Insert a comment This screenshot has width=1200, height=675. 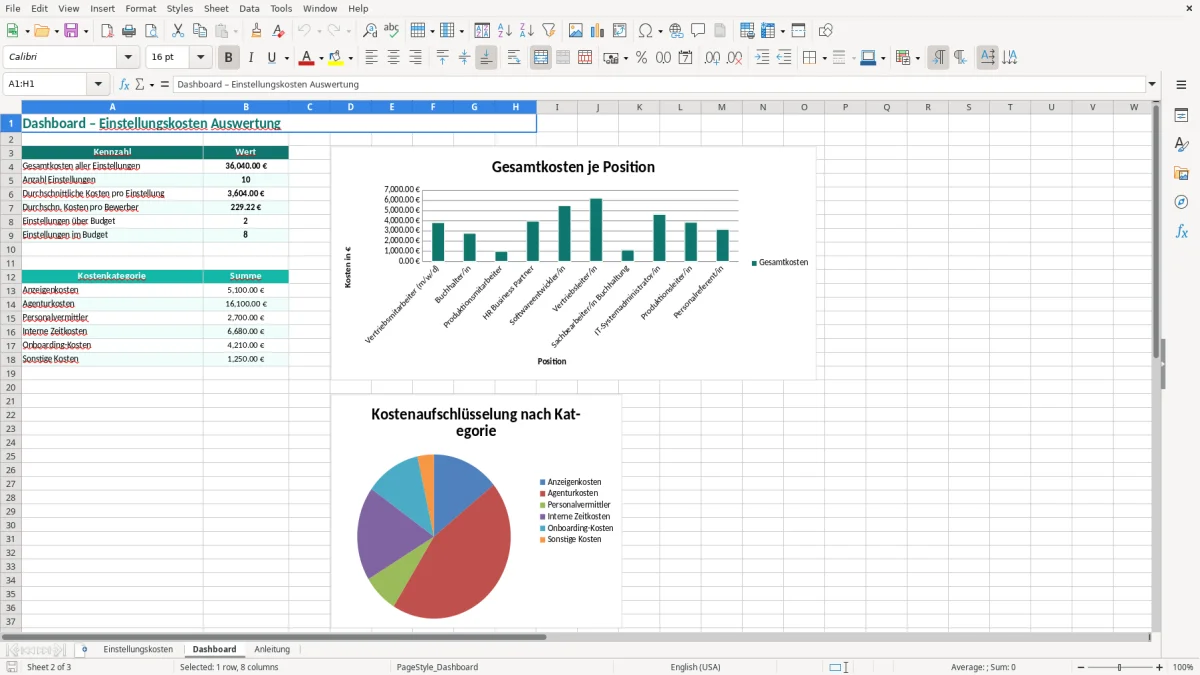698,31
